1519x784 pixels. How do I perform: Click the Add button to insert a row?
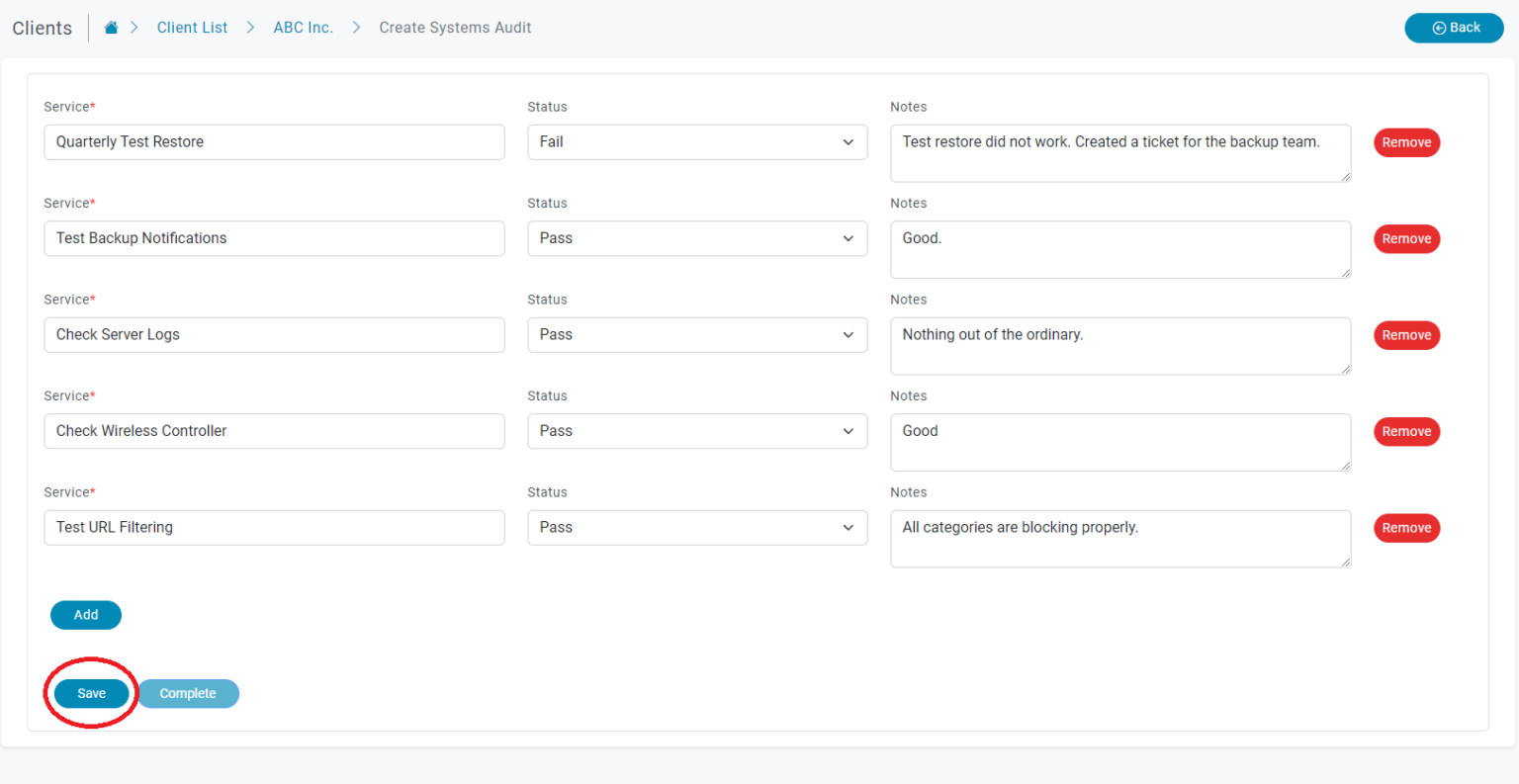click(85, 614)
